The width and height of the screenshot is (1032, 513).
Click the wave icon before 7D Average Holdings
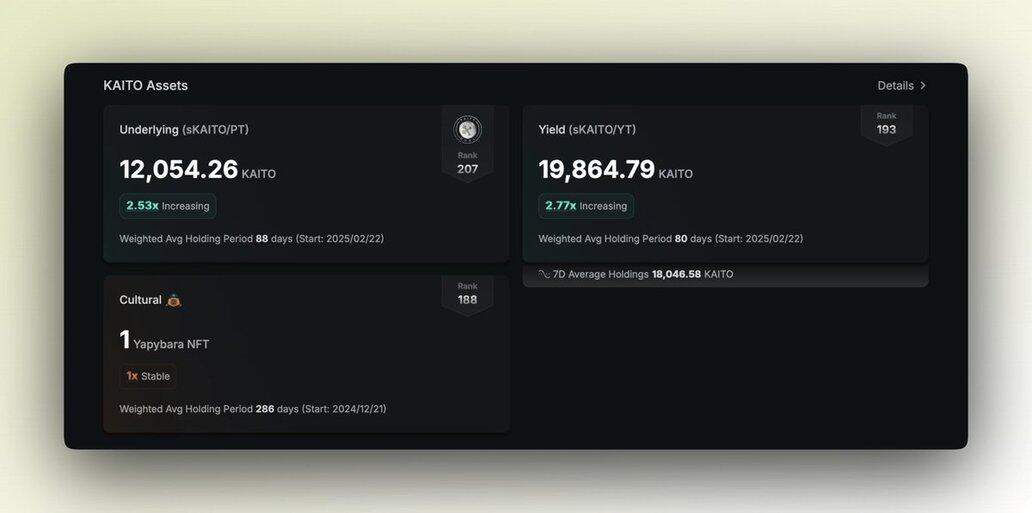pyautogui.click(x=544, y=274)
